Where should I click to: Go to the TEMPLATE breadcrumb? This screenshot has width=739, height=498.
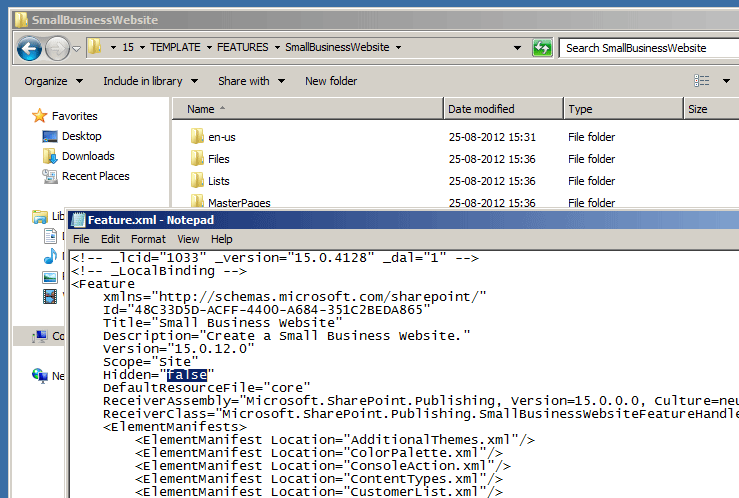[175, 47]
